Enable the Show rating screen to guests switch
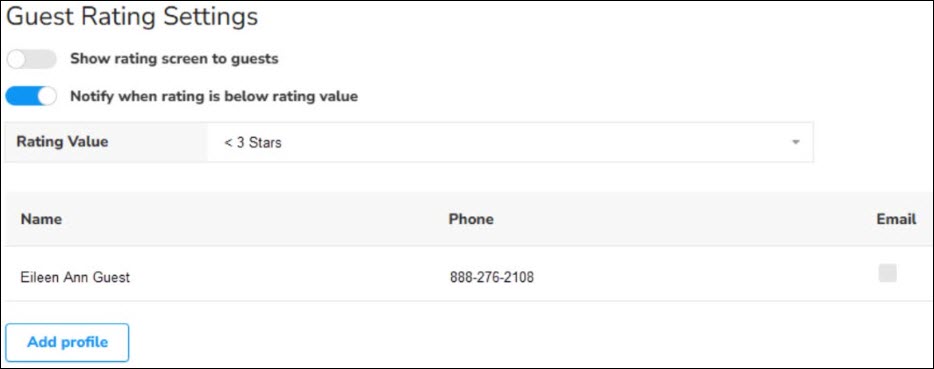This screenshot has height=369, width=934. click(31, 59)
